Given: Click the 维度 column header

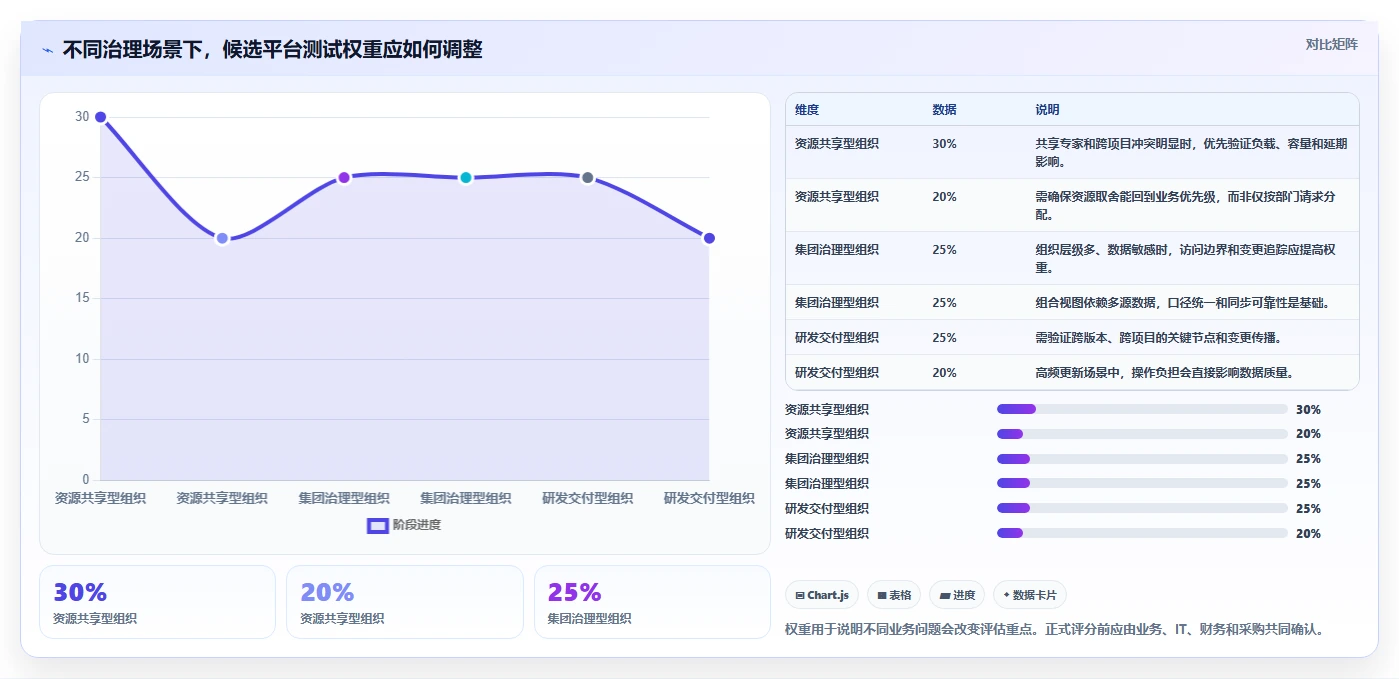Looking at the screenshot, I should [x=807, y=110].
